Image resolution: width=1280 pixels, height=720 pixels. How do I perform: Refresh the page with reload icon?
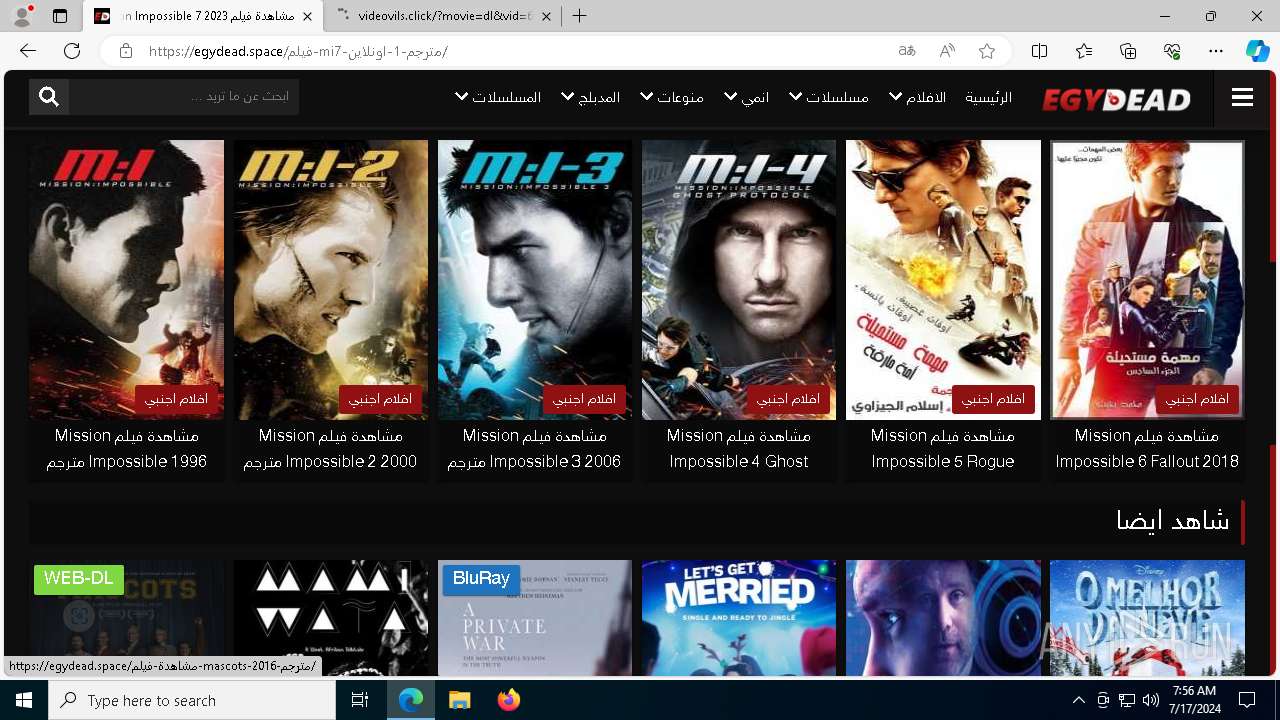click(72, 51)
